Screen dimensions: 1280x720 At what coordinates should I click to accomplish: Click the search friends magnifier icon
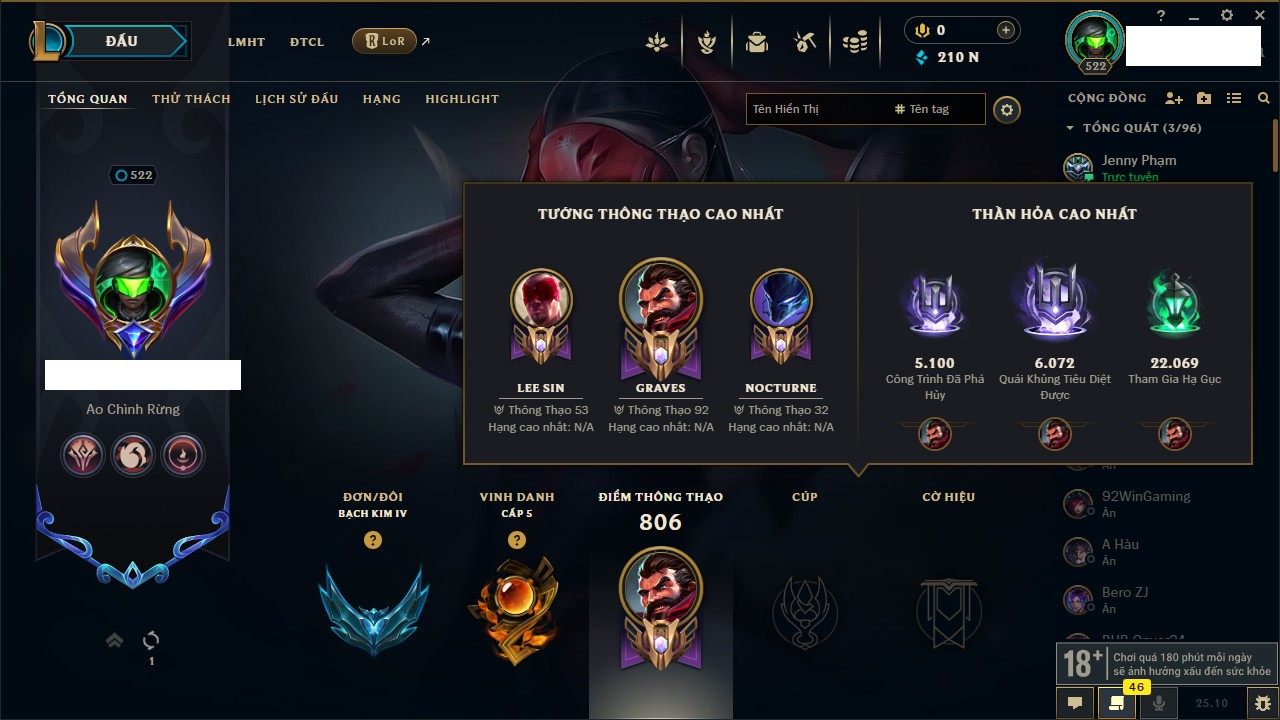tap(1264, 98)
